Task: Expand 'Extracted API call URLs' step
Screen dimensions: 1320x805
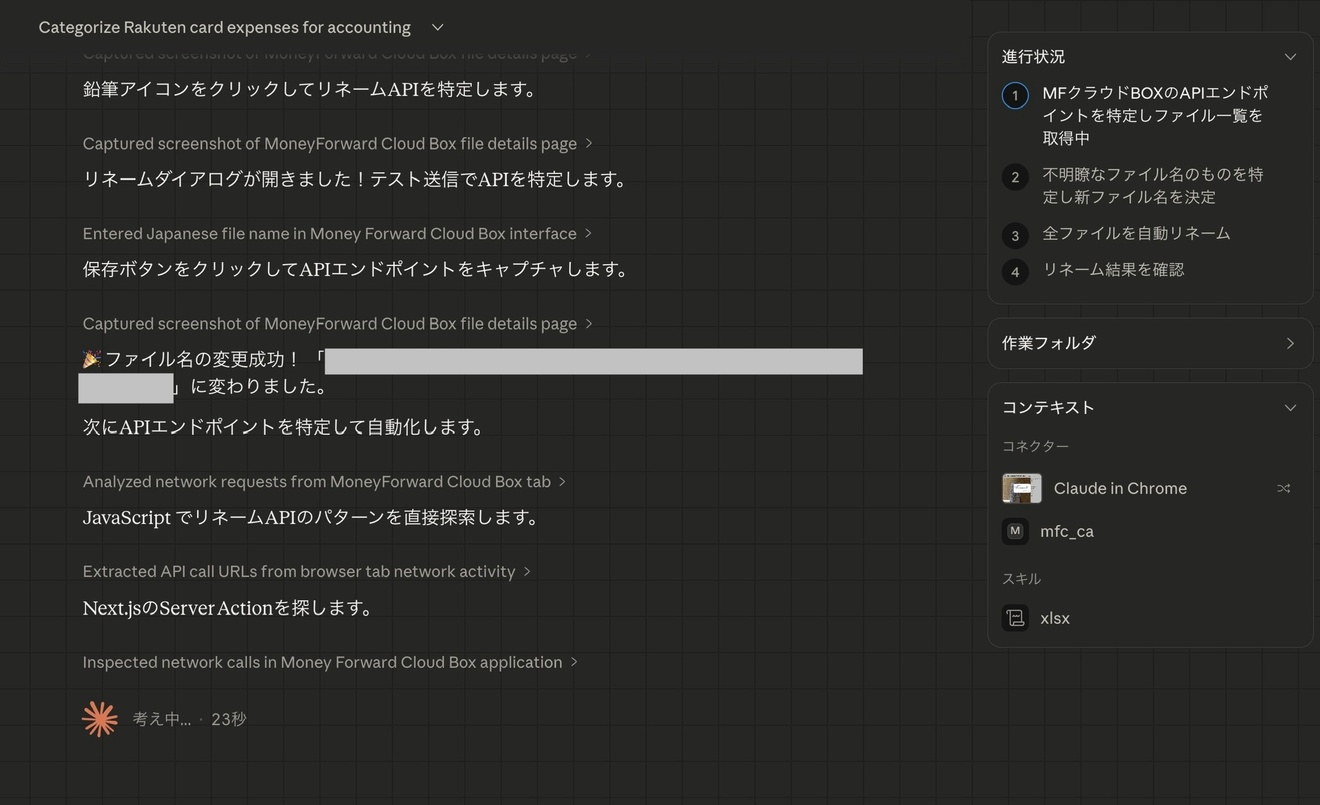Action: point(306,571)
